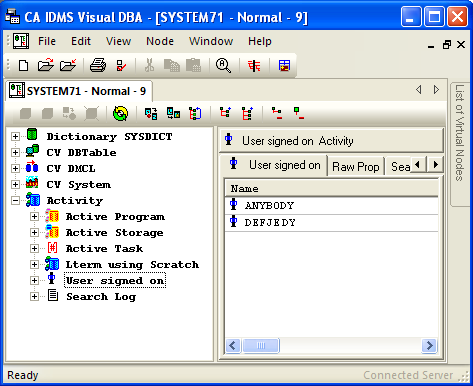Image resolution: width=473 pixels, height=386 pixels.
Task: Click the blue person icon next to ANYBODY
Action: [x=234, y=205]
